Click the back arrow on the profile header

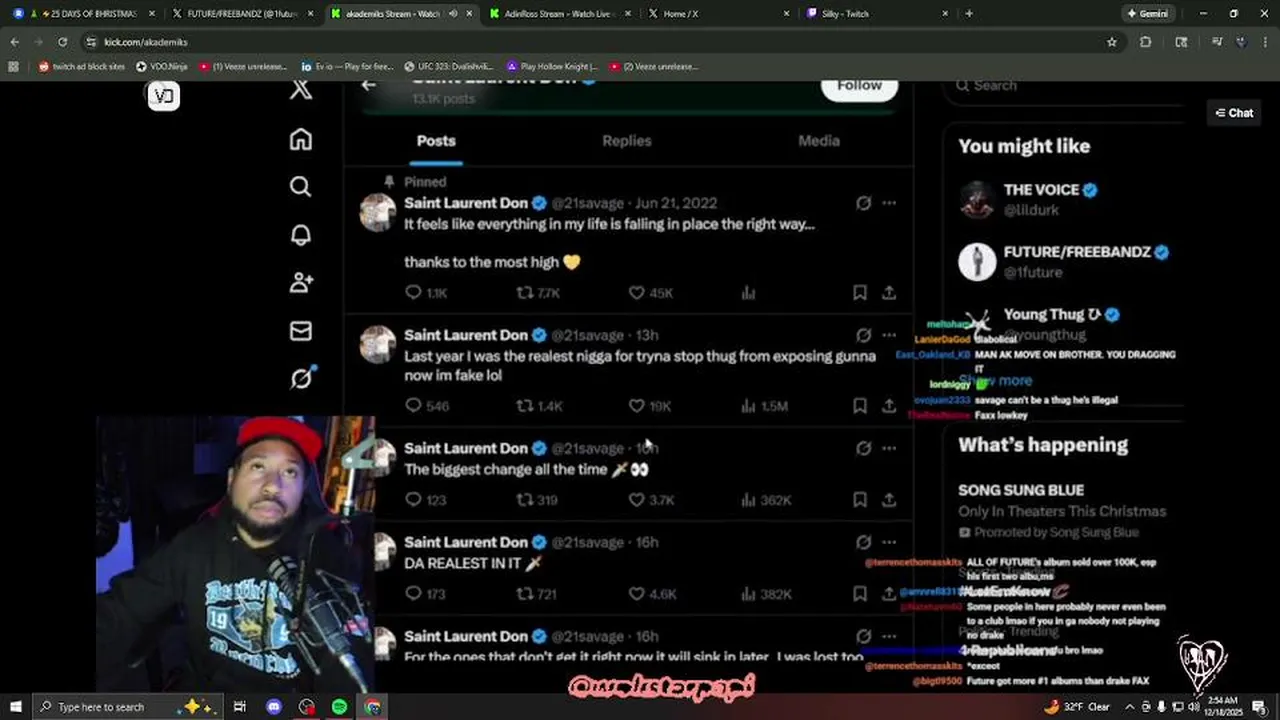tap(369, 85)
